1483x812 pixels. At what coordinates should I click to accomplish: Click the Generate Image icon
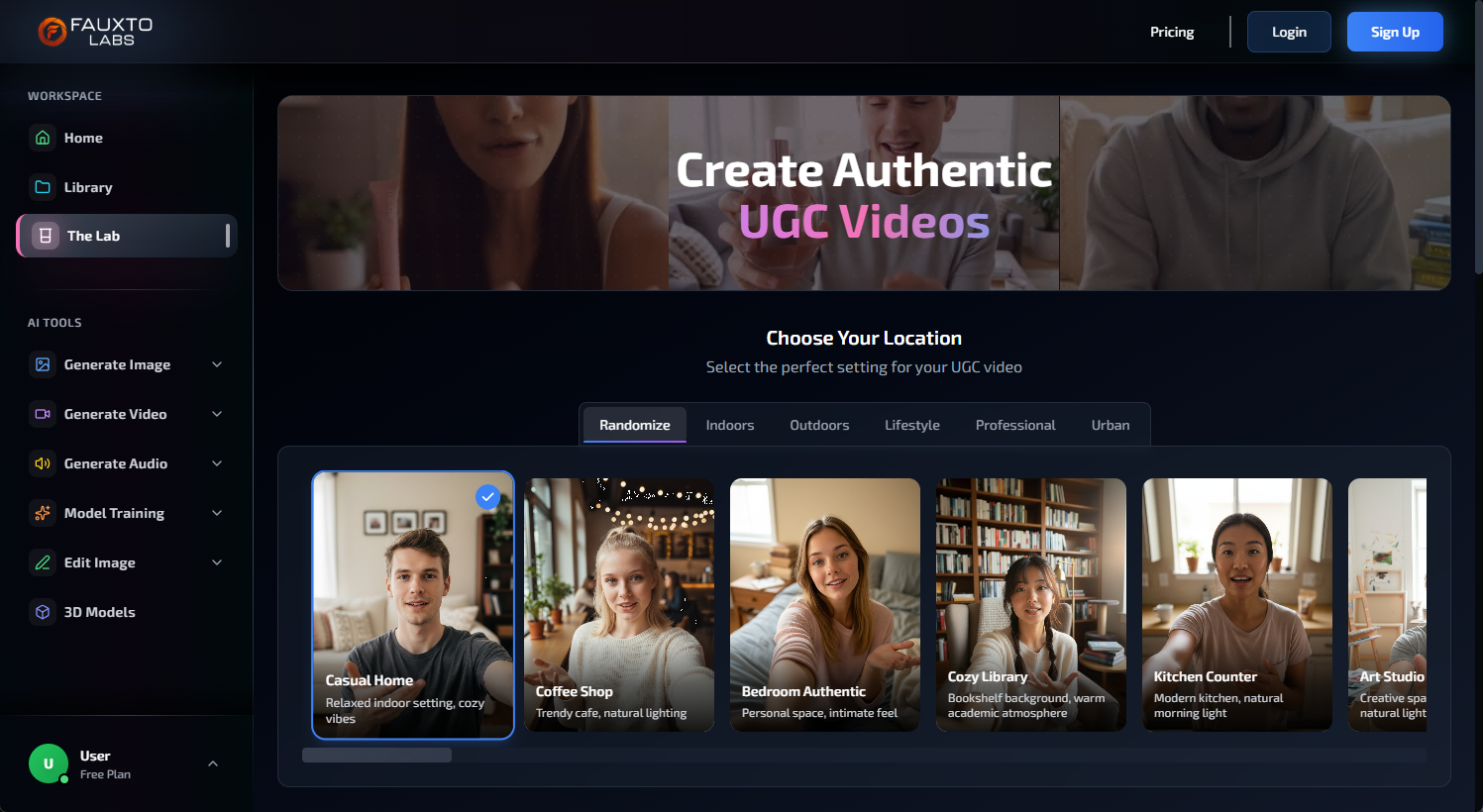pos(43,364)
